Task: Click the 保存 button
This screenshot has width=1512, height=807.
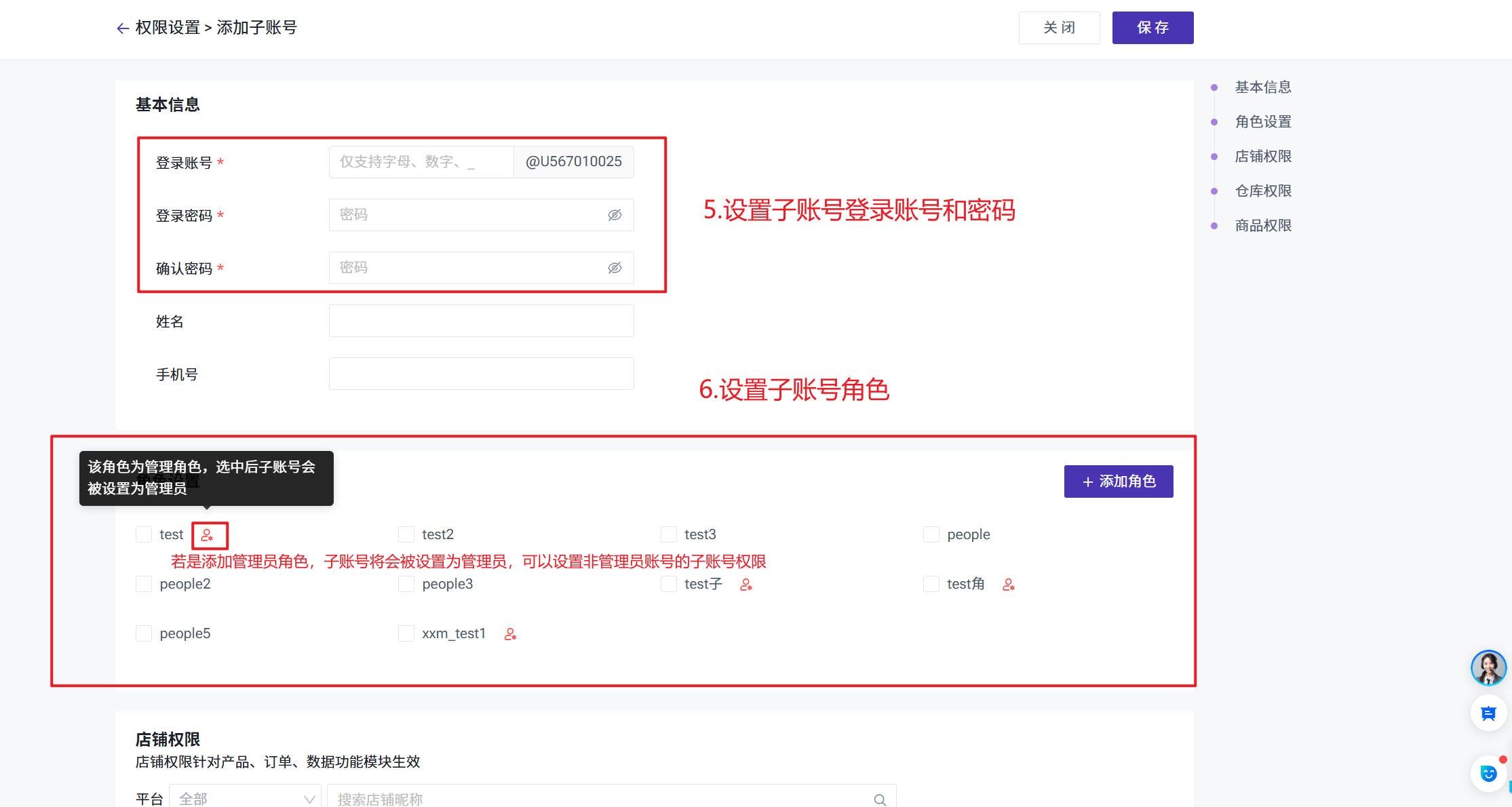Action: pos(1152,28)
